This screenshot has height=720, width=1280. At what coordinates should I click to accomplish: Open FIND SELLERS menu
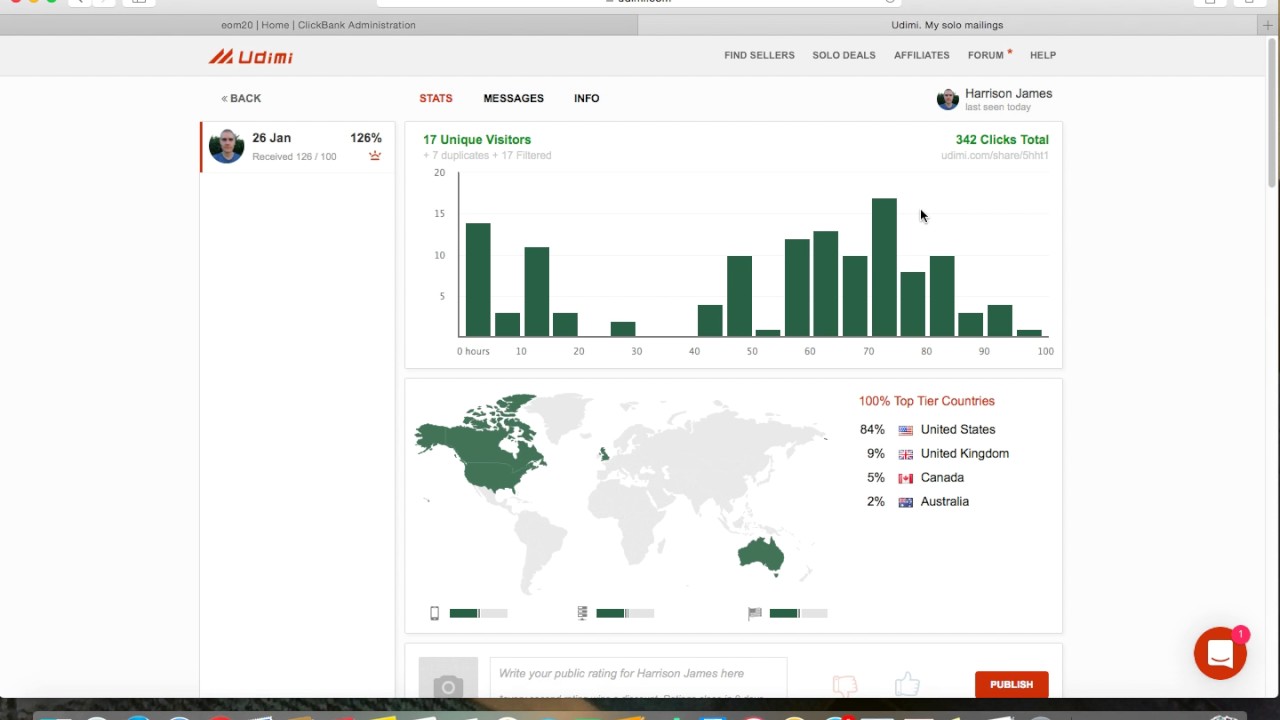(x=759, y=55)
